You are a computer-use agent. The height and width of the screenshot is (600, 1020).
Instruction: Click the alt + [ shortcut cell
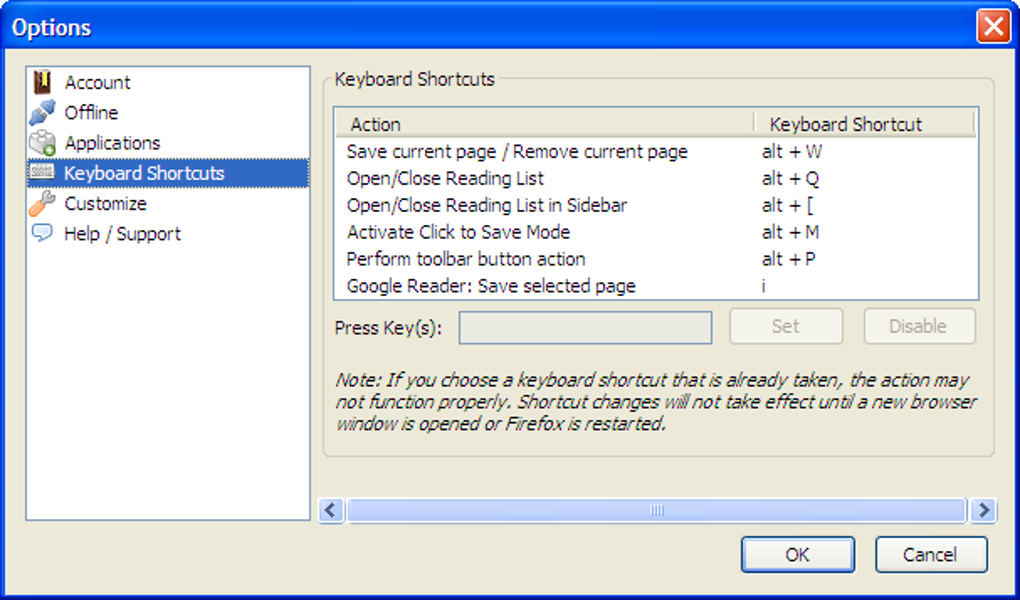point(787,205)
